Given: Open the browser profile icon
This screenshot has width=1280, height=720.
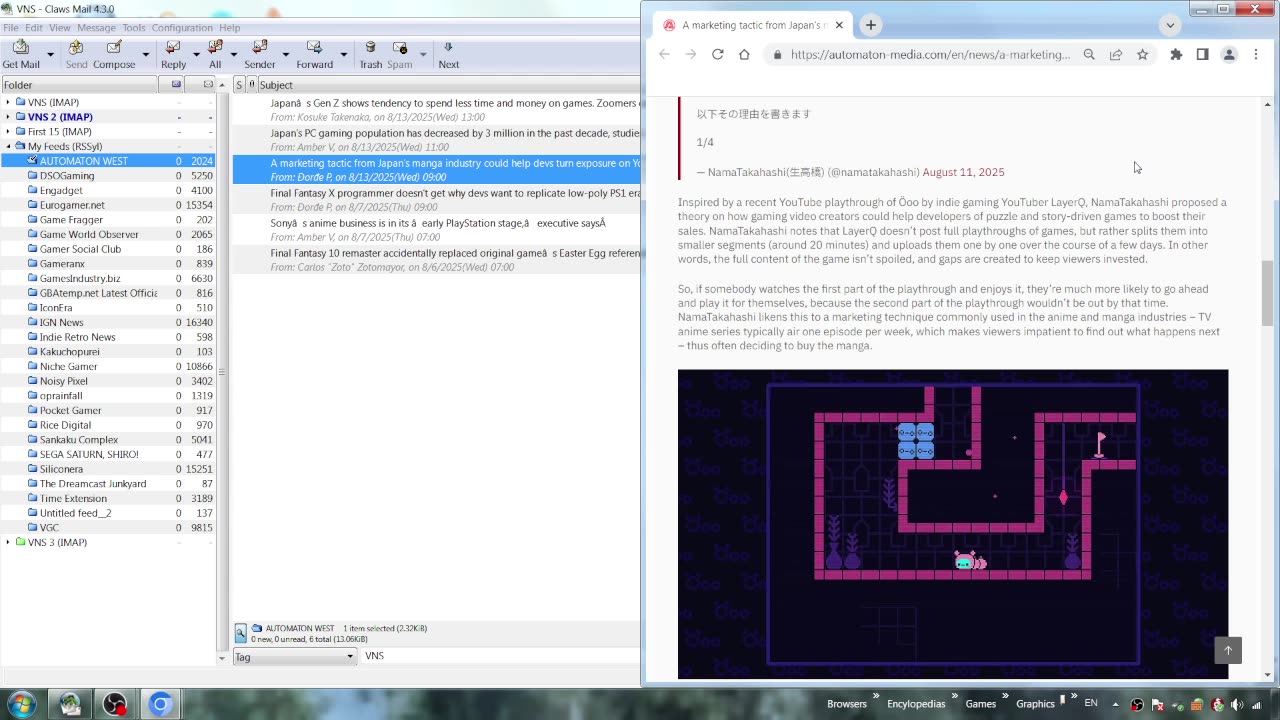Looking at the screenshot, I should tap(1229, 55).
